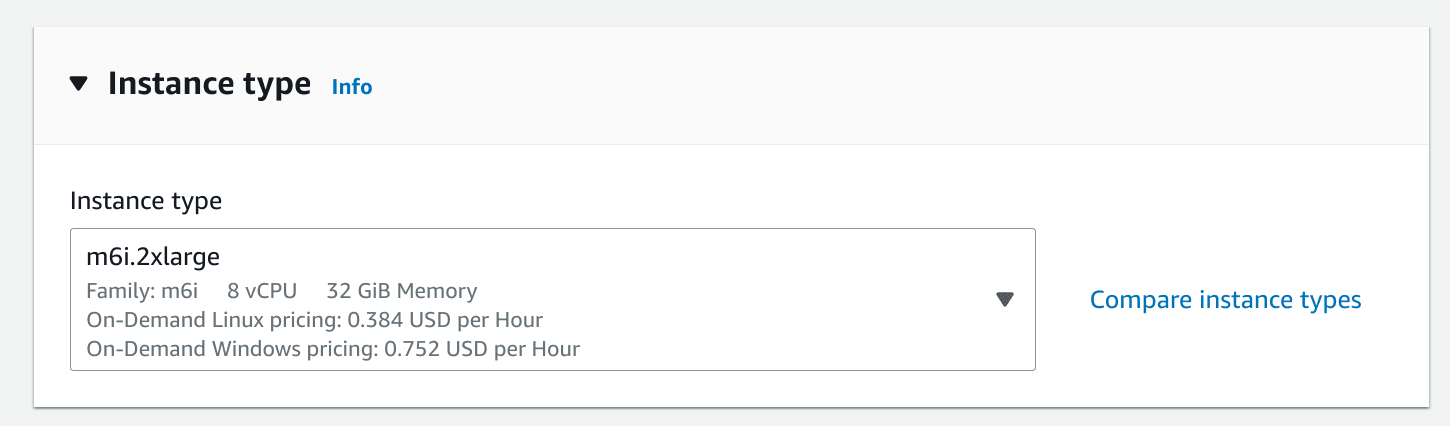Click the Instance type field label
This screenshot has width=1450, height=426.
(146, 201)
